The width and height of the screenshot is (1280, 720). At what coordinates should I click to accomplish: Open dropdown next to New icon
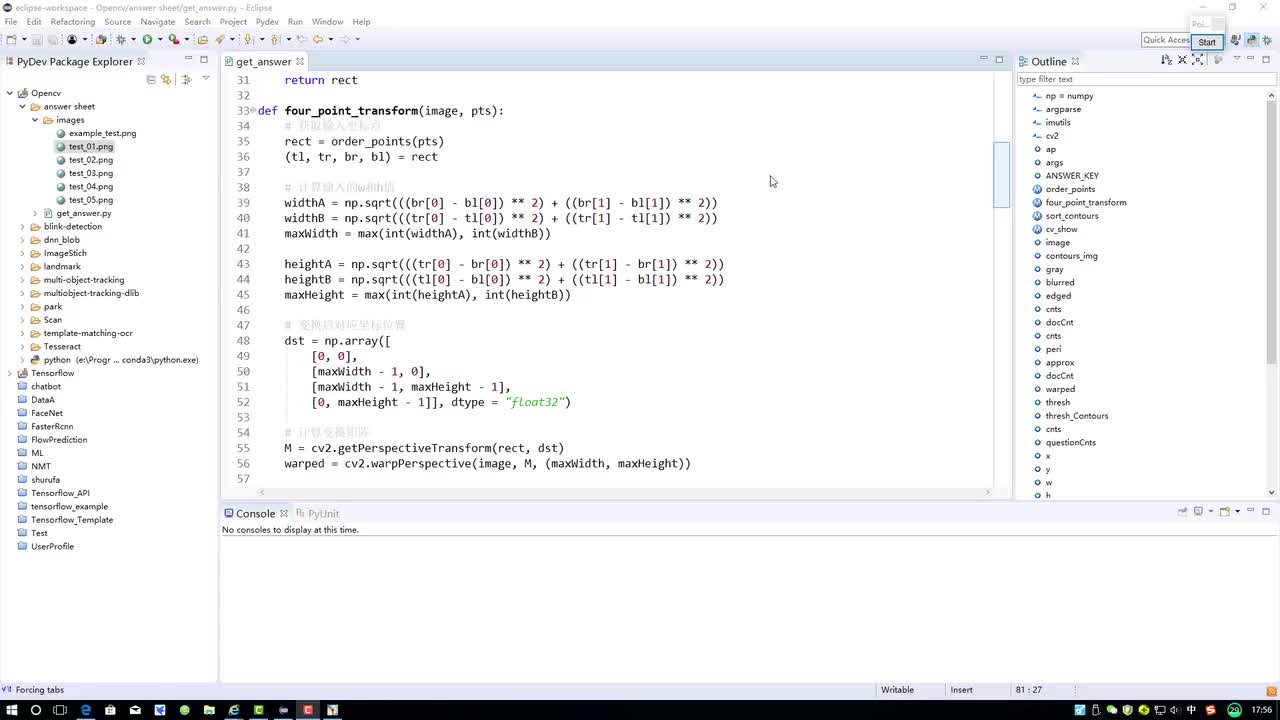click(22, 40)
